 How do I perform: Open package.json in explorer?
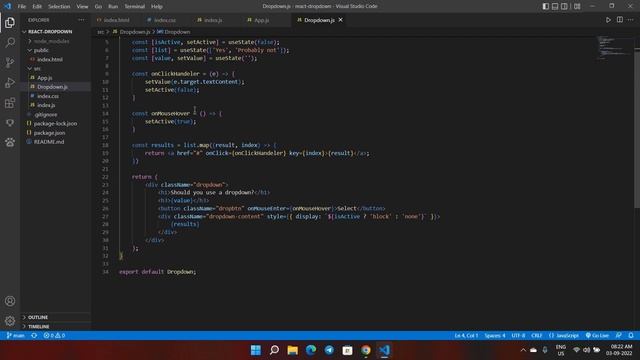[49, 133]
